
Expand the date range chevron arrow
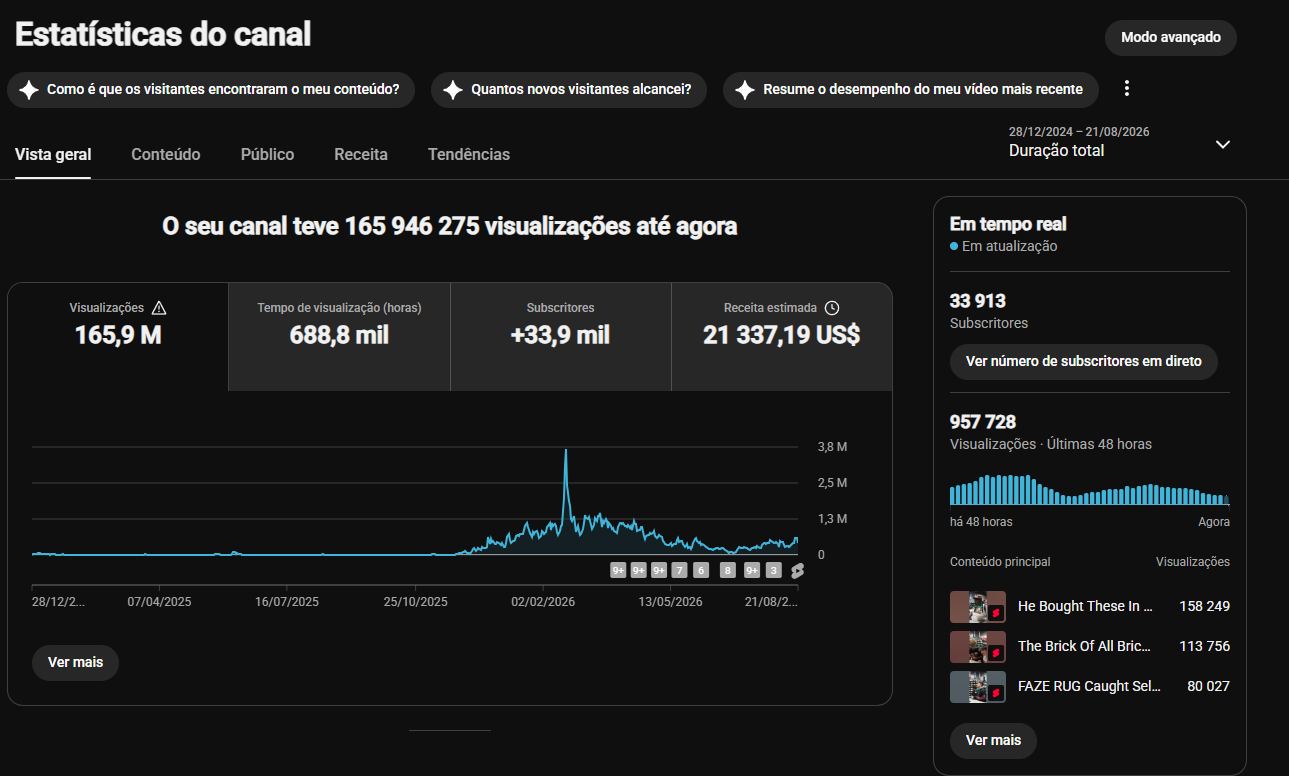(x=1222, y=144)
